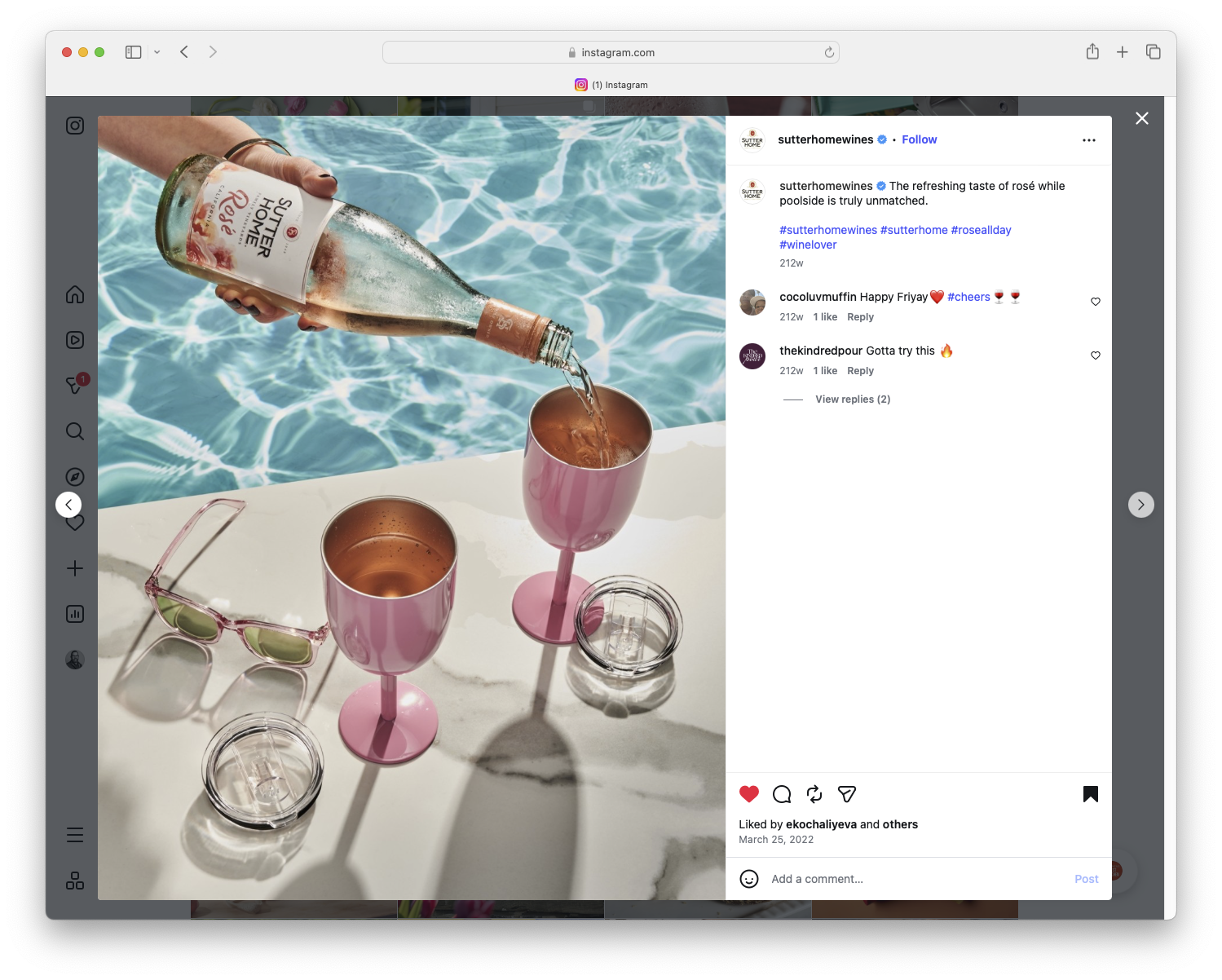
Task: Select the Reels icon in the sidebar
Action: click(74, 340)
